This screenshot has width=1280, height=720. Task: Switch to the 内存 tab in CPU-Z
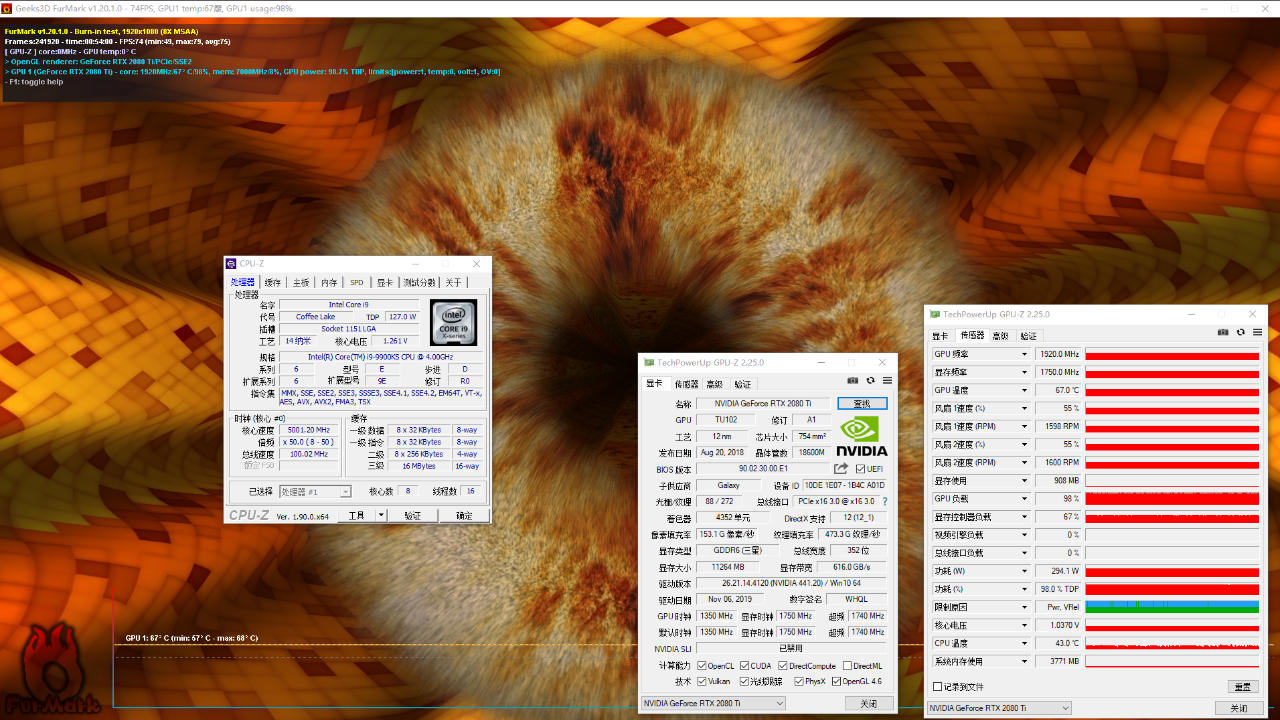click(329, 283)
